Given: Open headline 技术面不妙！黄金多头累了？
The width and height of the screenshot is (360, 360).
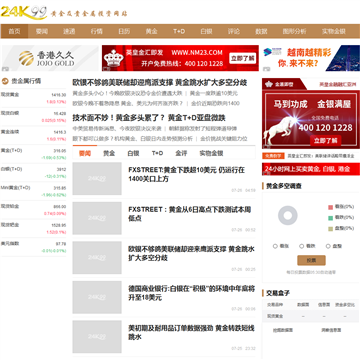Looking at the screenshot, I should tap(149, 118).
